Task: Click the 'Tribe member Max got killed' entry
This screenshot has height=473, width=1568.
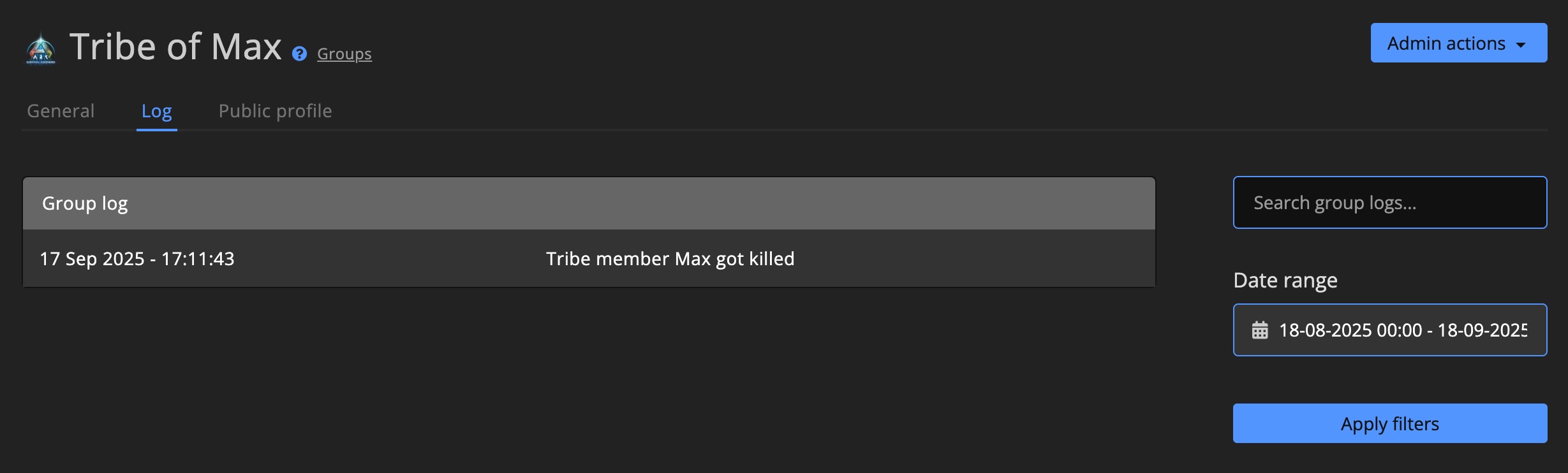Action: click(x=670, y=259)
